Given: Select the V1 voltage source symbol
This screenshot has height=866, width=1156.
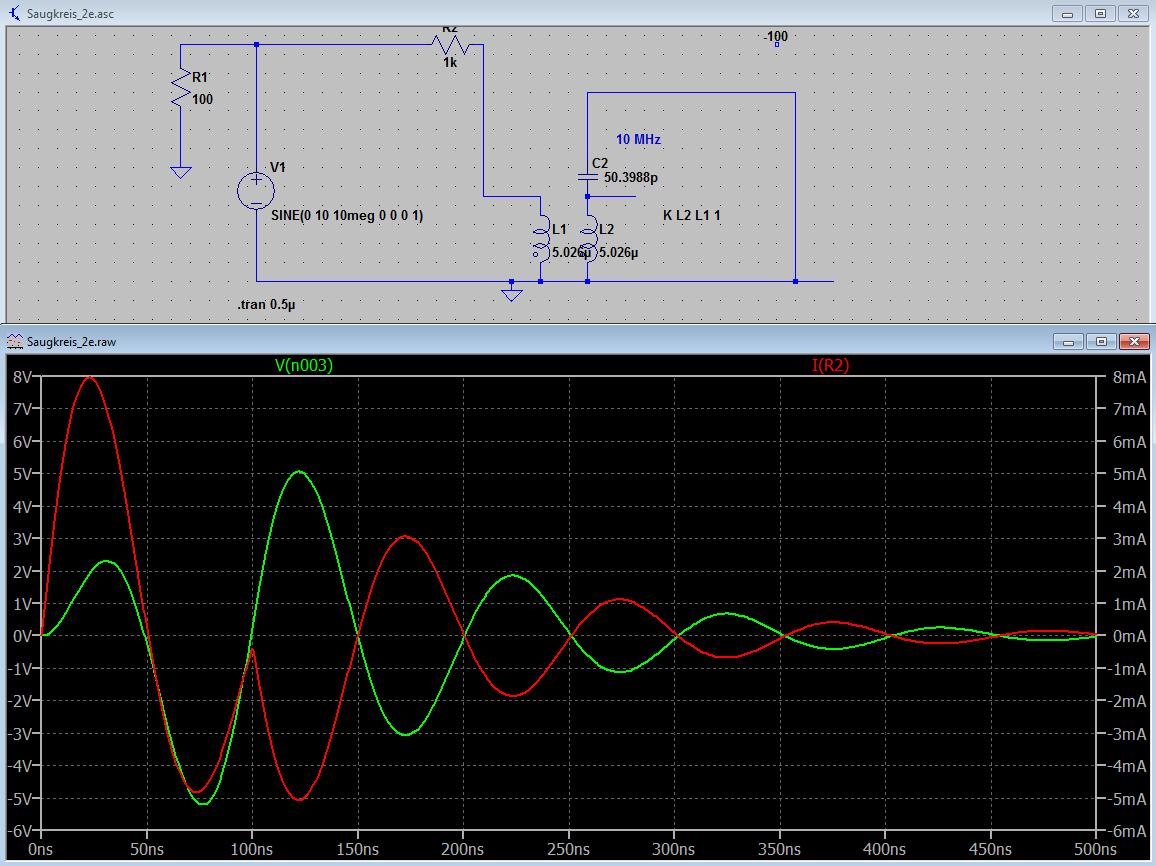Looking at the screenshot, I should point(256,191).
